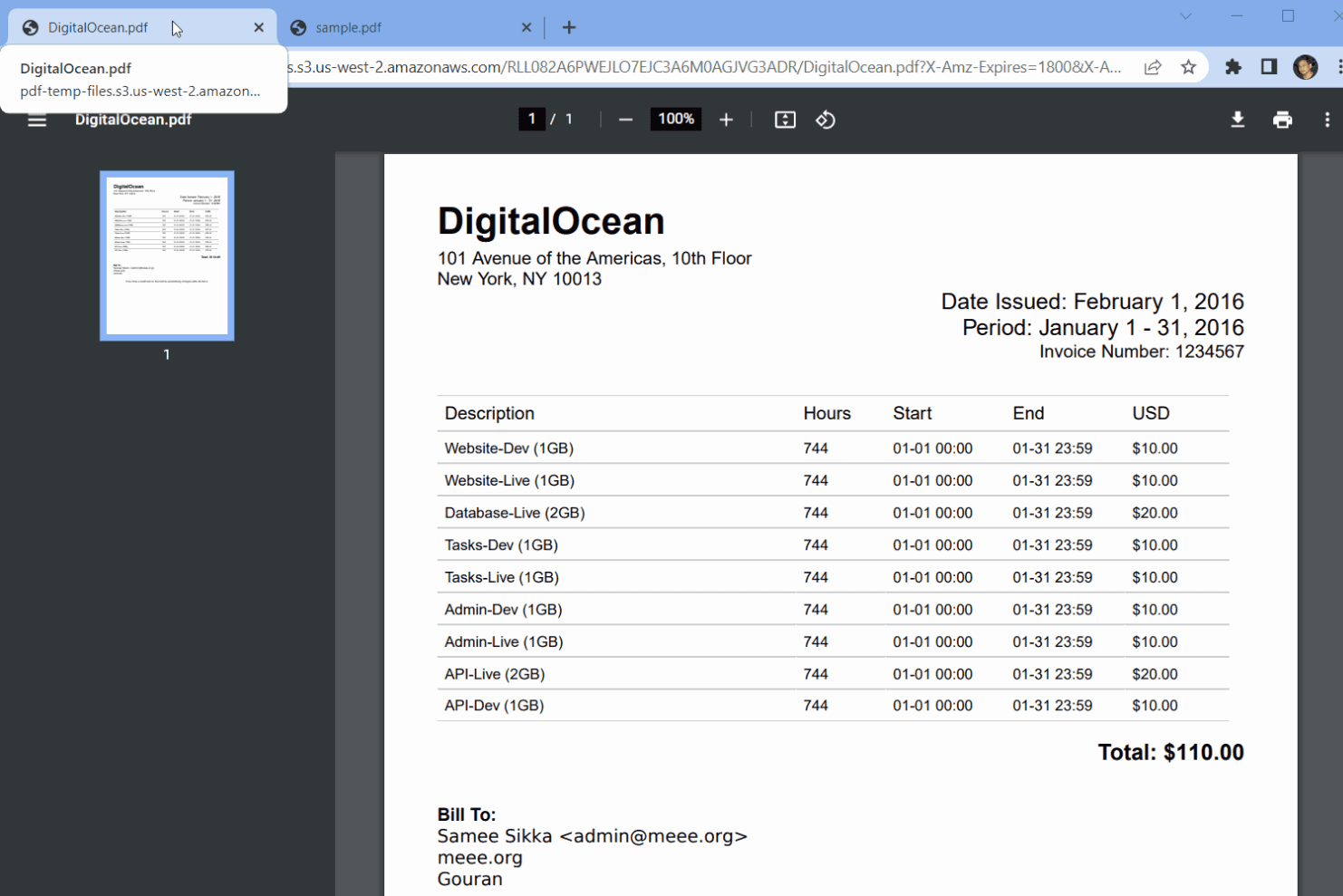Open the tab search chevron
The width and height of the screenshot is (1343, 896).
point(1185,16)
